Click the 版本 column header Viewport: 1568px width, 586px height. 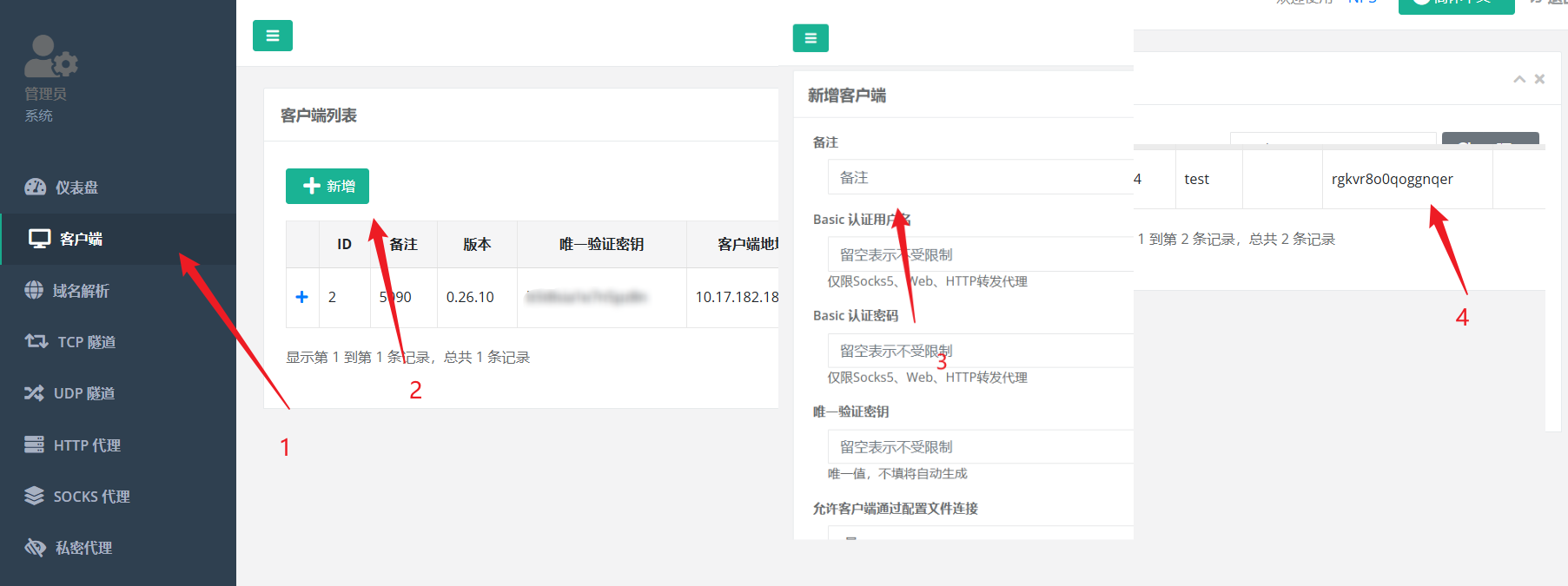pyautogui.click(x=477, y=245)
